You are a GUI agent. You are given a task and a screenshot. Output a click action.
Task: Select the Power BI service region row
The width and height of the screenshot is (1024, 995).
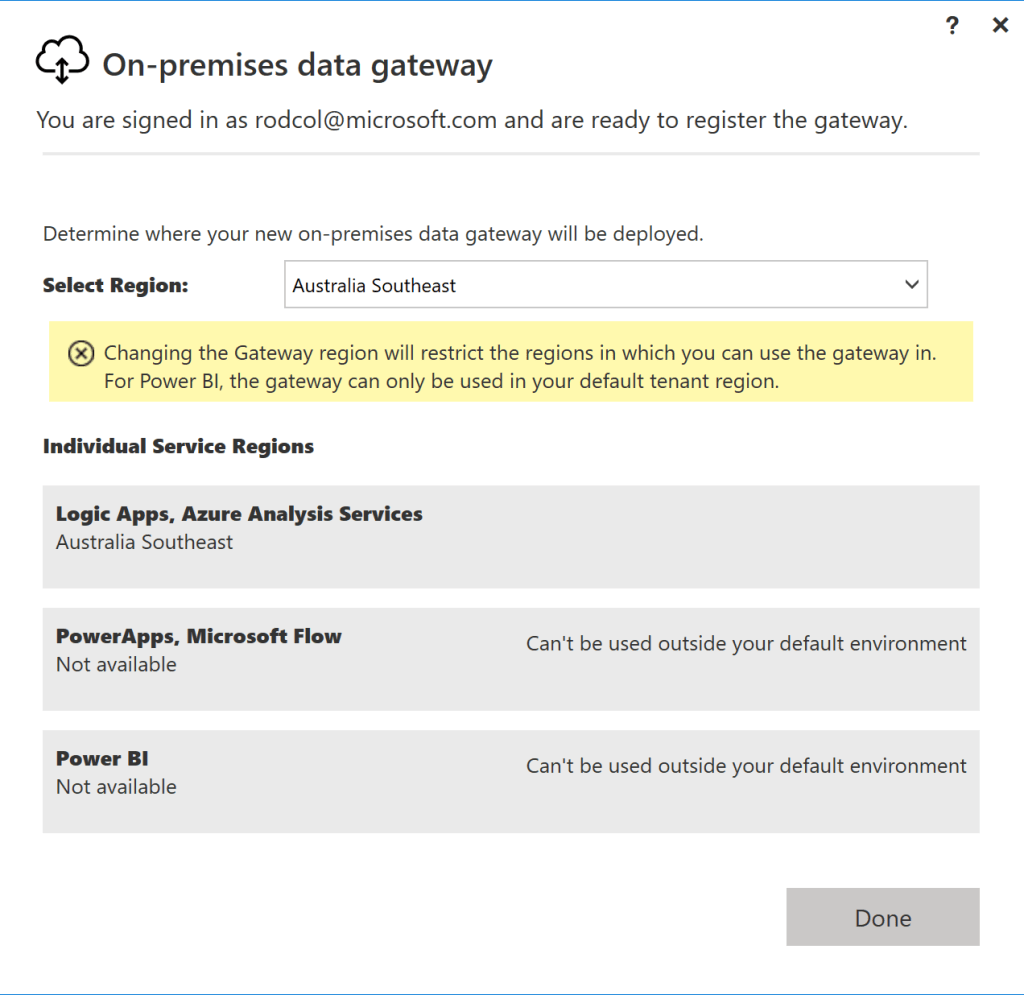(x=510, y=781)
